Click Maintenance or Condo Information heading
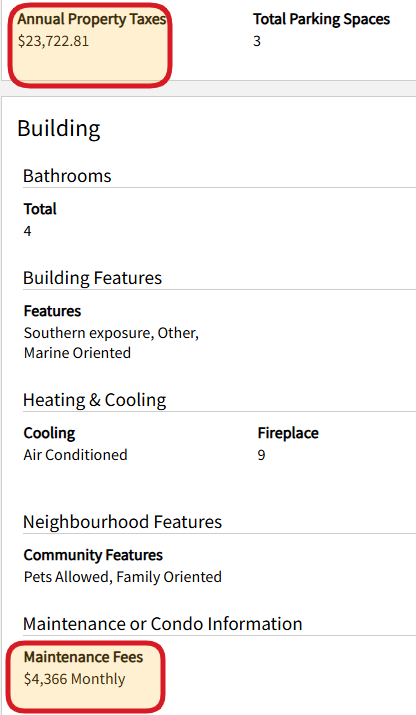 [163, 624]
